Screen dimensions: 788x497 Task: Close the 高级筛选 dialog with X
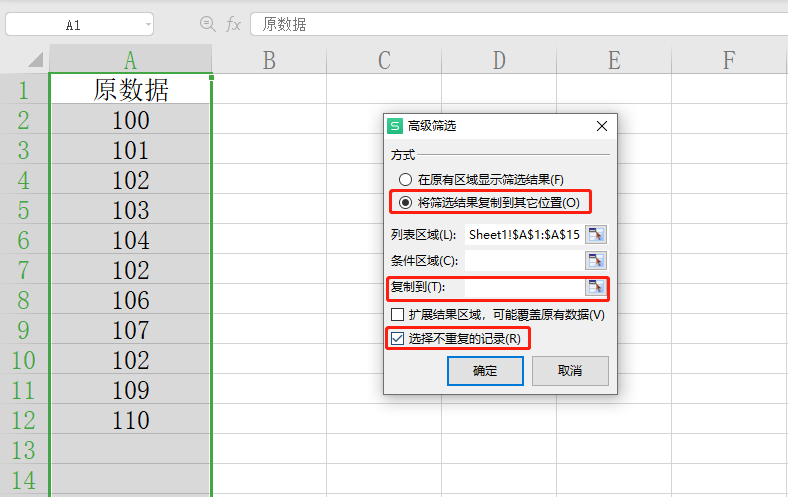601,127
